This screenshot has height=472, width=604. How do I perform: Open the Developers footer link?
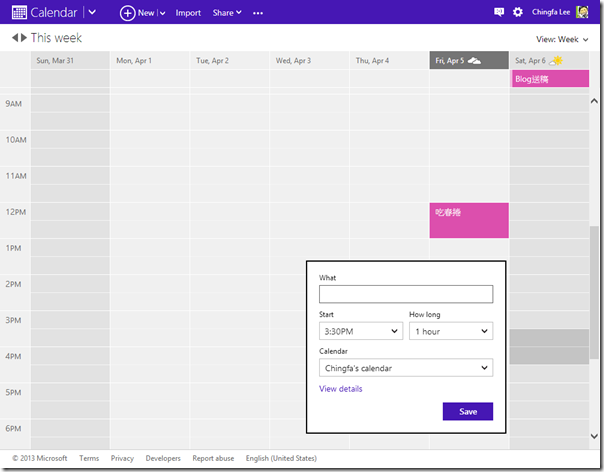point(163,458)
